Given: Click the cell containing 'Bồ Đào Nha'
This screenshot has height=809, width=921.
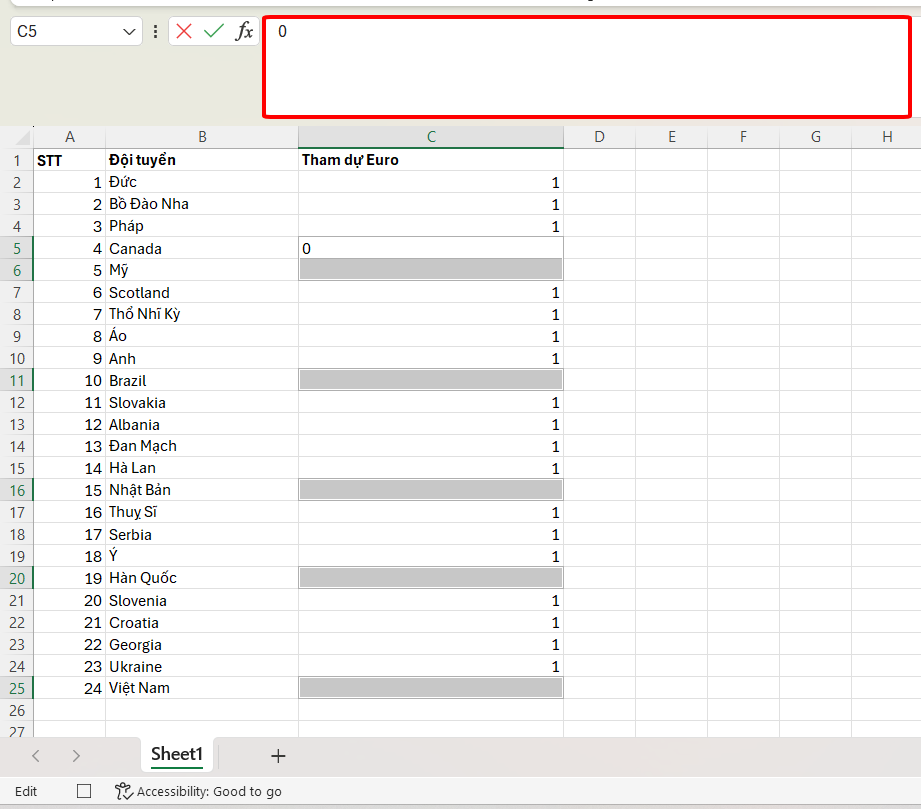Looking at the screenshot, I should [202, 204].
